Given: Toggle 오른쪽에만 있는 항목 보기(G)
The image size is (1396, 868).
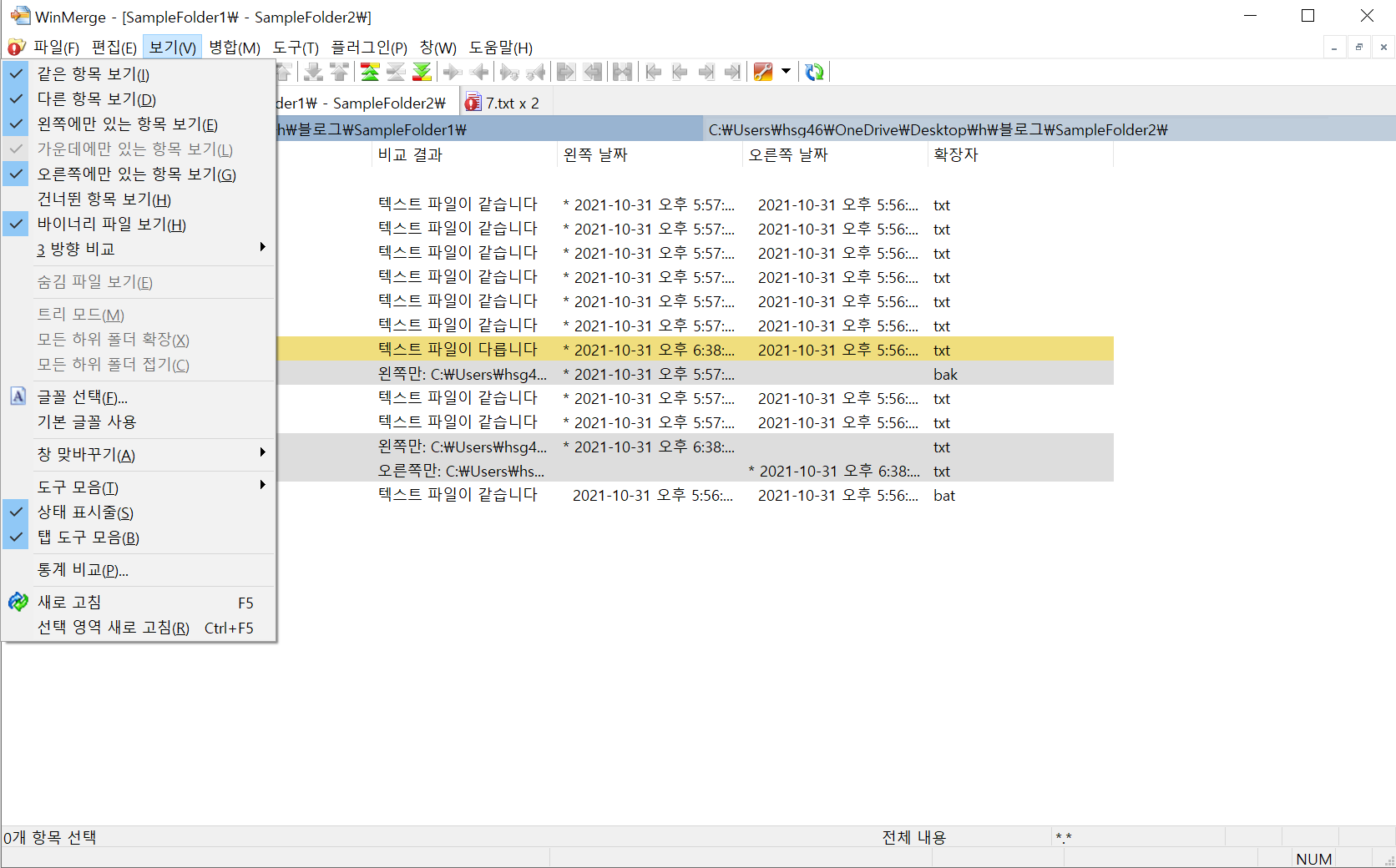Looking at the screenshot, I should click(x=139, y=174).
